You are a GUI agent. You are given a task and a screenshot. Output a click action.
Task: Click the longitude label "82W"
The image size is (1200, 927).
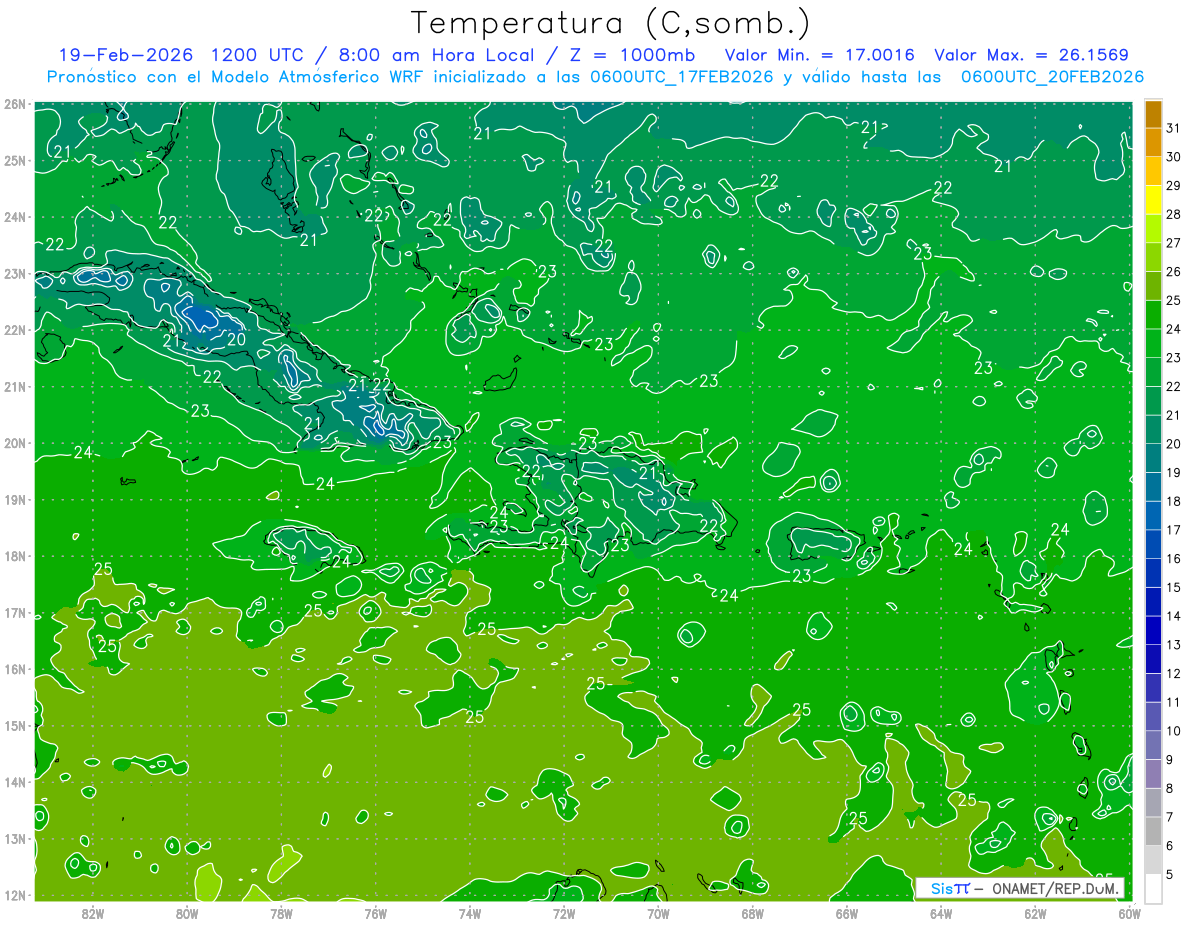click(x=93, y=913)
